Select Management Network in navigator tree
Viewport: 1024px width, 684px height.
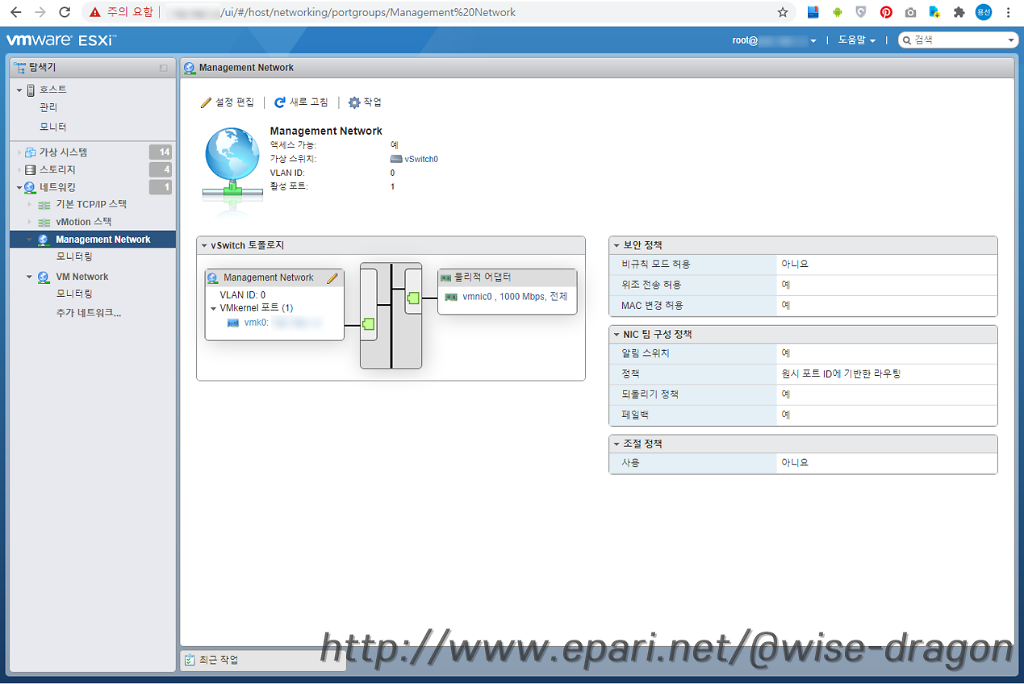coord(103,240)
